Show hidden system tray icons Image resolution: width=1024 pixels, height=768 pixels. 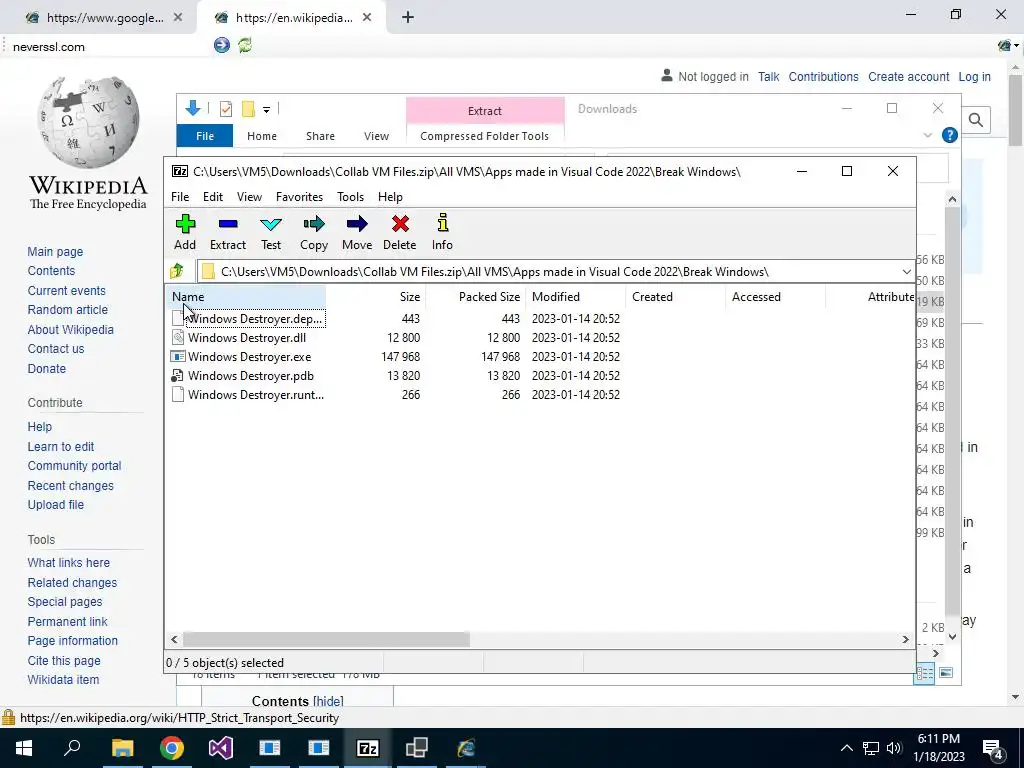(846, 748)
